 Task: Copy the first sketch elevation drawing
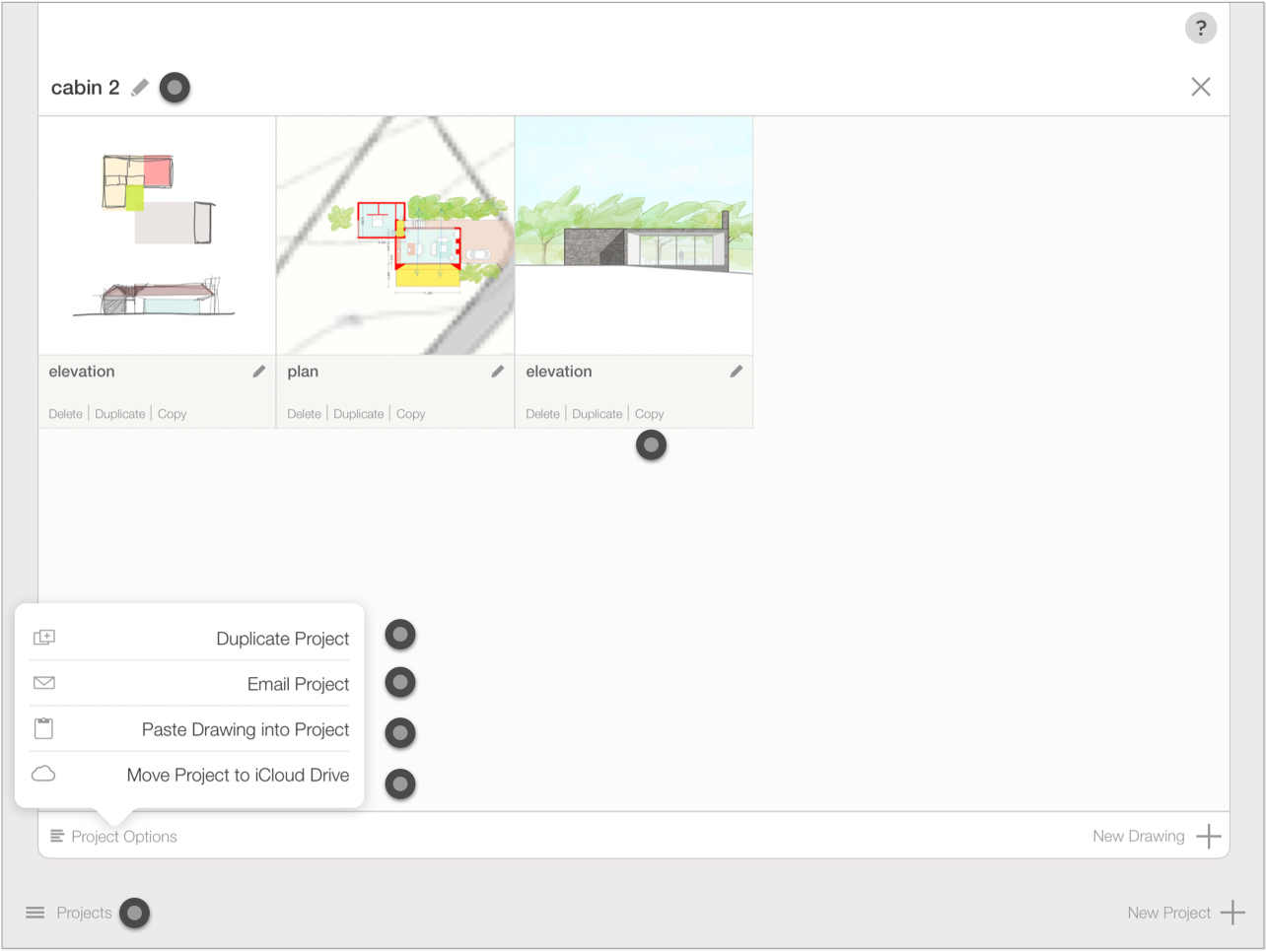(172, 414)
